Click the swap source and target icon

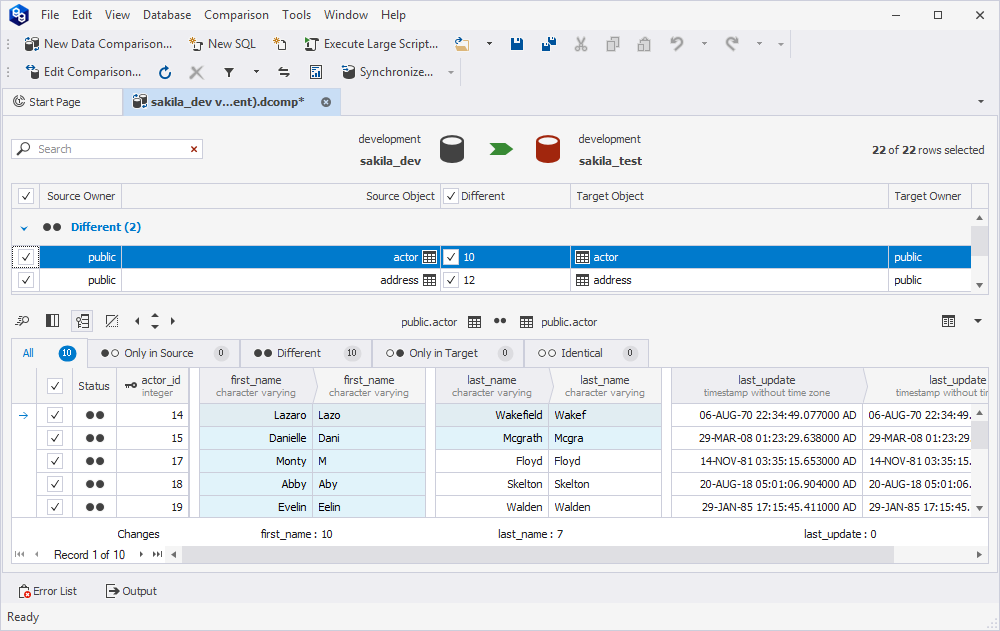coord(284,72)
